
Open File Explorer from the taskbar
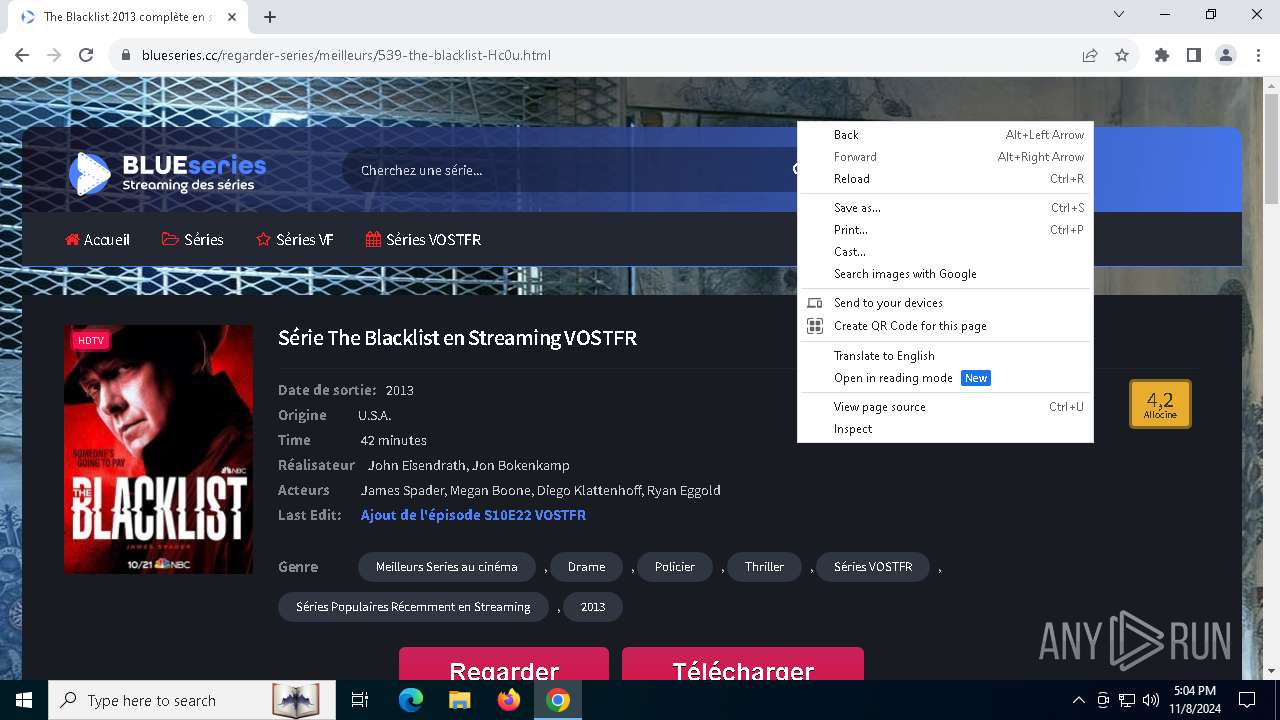click(459, 700)
